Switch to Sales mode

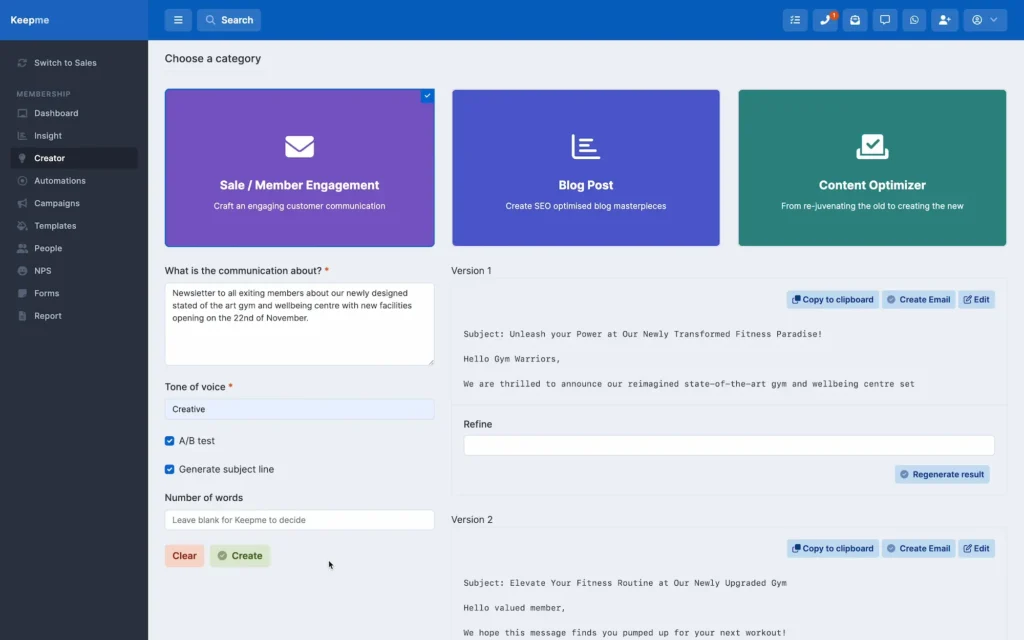tap(65, 63)
